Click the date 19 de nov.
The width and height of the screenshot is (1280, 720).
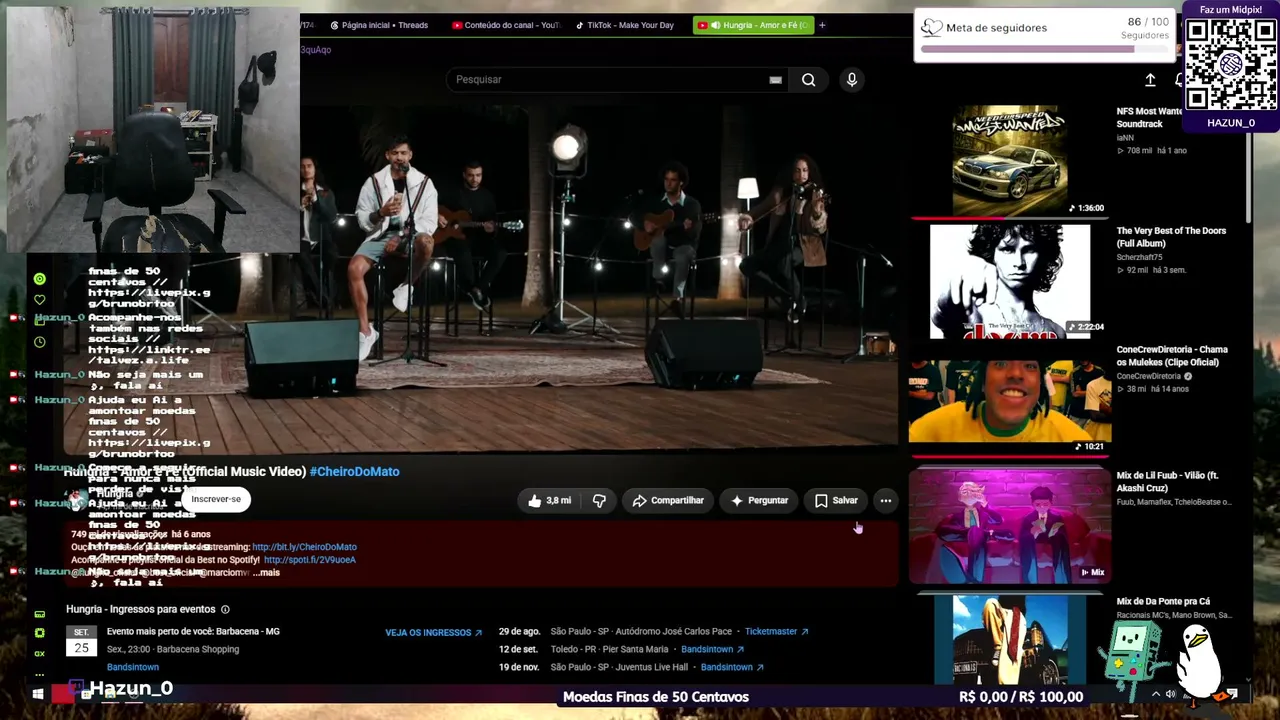click(x=519, y=667)
